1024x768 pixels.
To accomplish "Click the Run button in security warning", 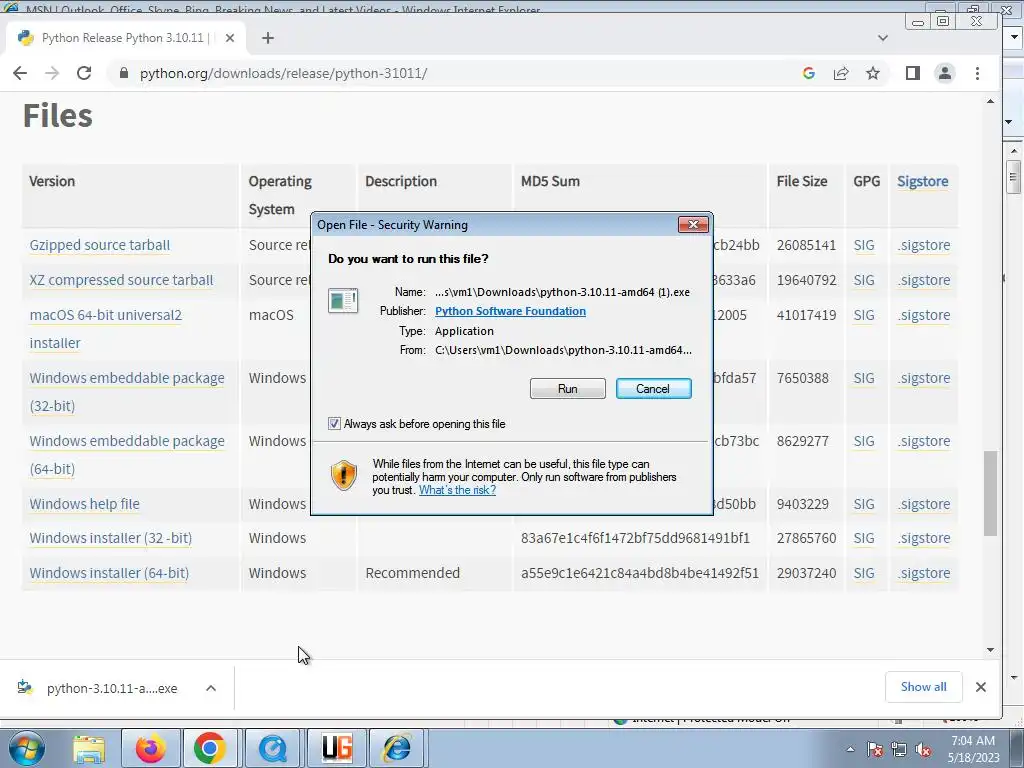I will click(568, 389).
